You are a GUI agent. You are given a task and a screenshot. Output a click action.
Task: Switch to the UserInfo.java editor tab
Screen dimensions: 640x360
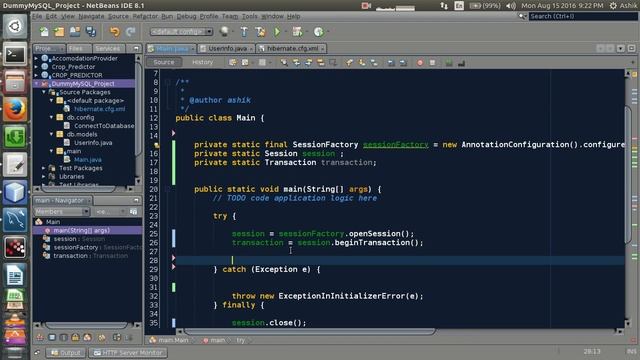[x=226, y=49]
